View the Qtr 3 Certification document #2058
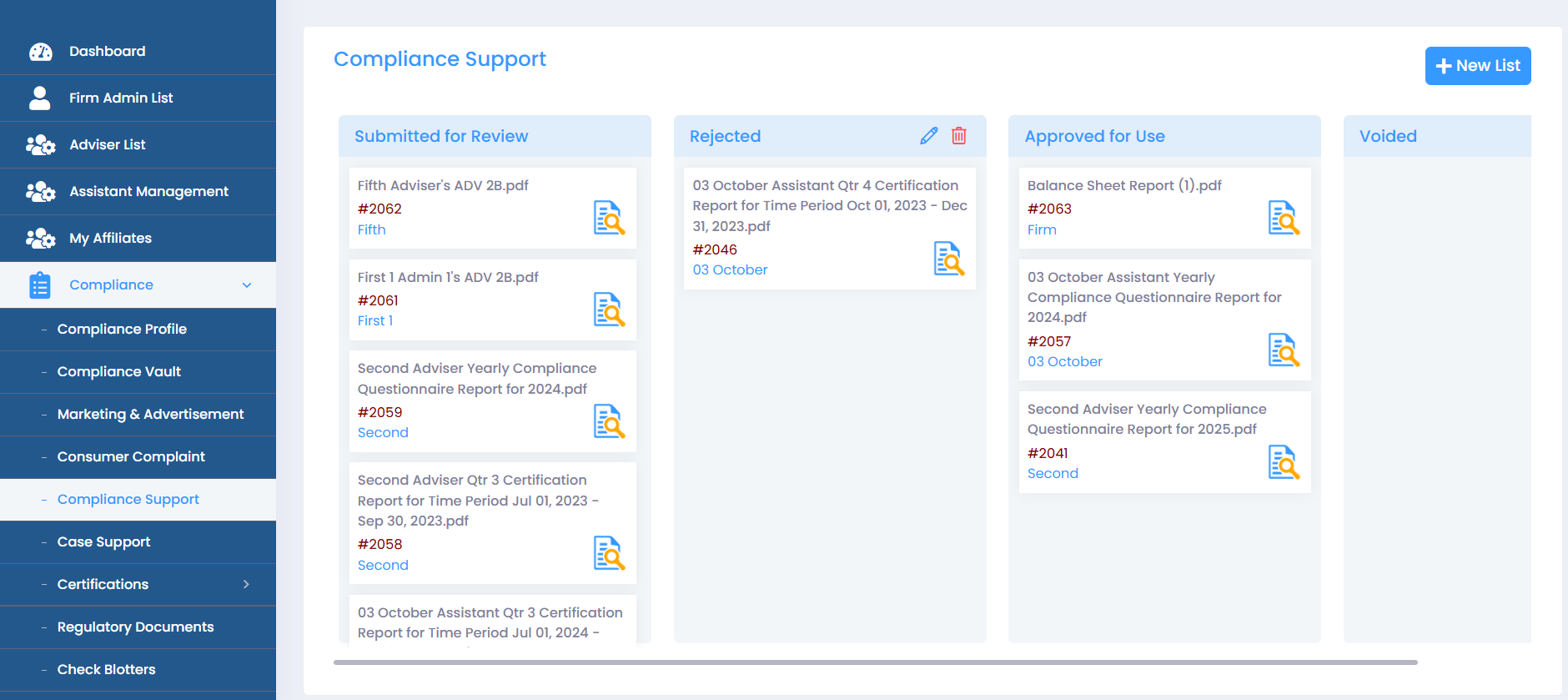Image resolution: width=1568 pixels, height=700 pixels. pos(609,553)
